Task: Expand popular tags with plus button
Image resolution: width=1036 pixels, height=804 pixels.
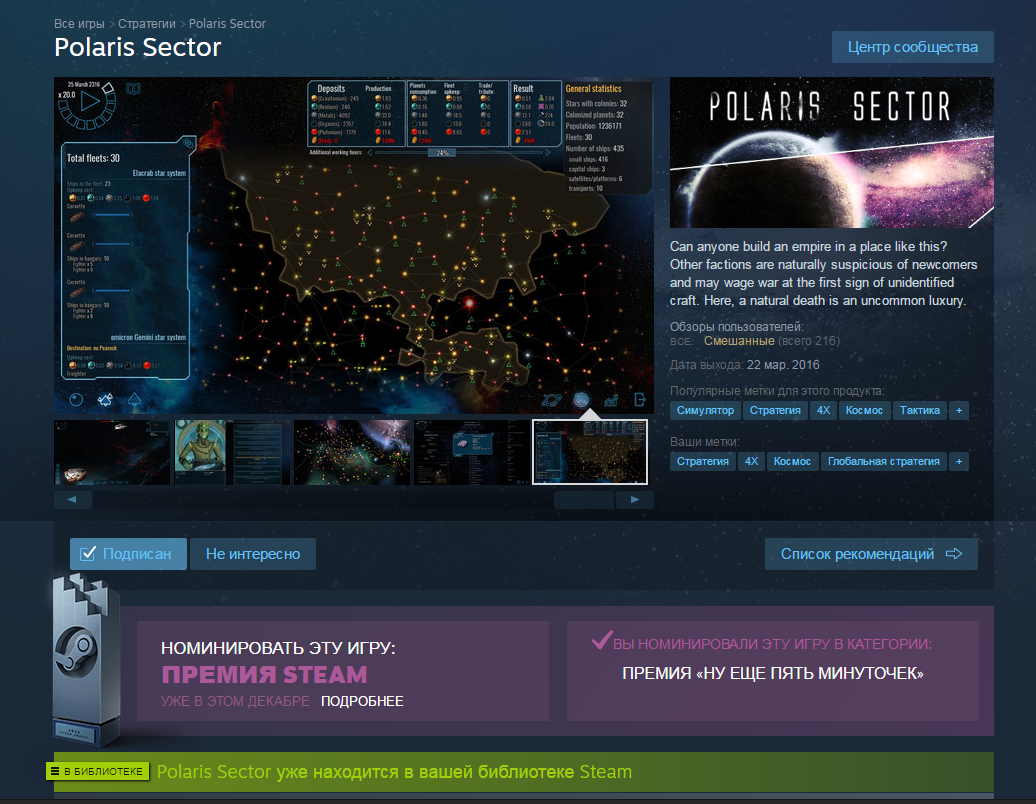Action: [959, 410]
